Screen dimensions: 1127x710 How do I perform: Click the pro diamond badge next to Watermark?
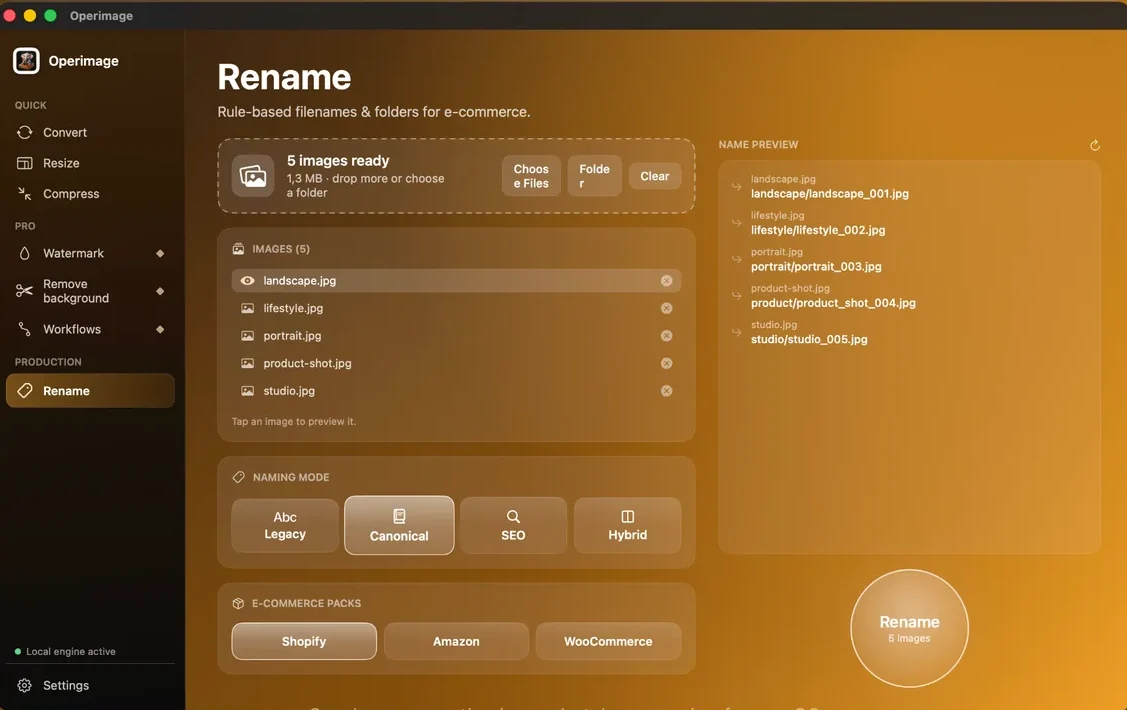click(160, 253)
